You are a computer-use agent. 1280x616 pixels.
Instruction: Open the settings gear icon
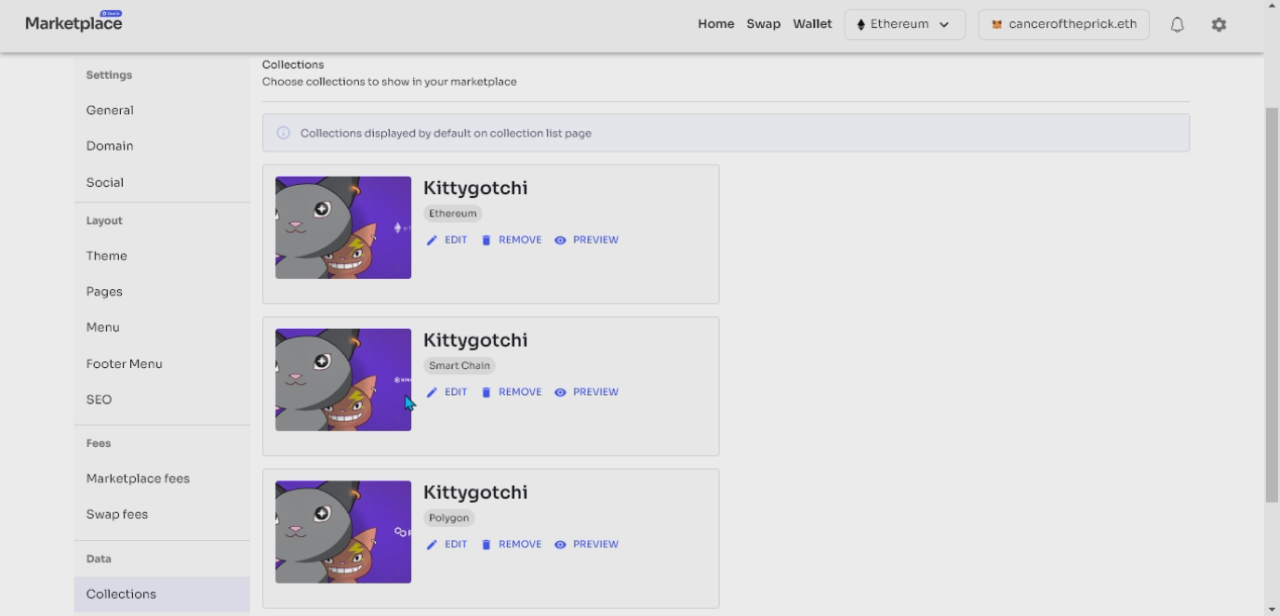tap(1218, 25)
